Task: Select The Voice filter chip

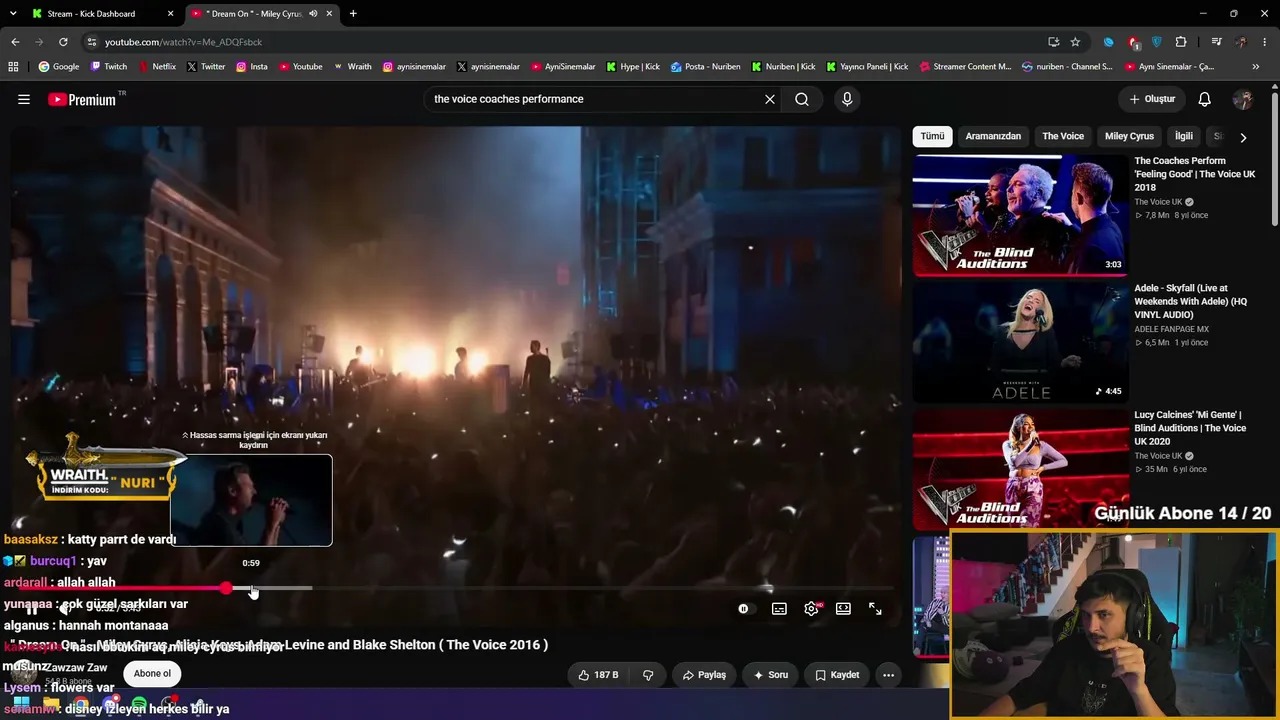Action: [x=1063, y=136]
